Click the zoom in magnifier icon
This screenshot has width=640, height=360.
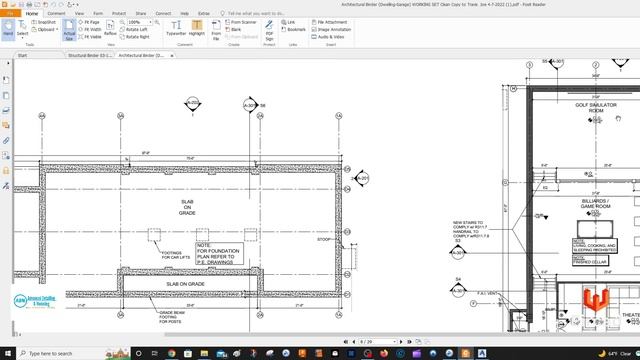click(x=157, y=22)
